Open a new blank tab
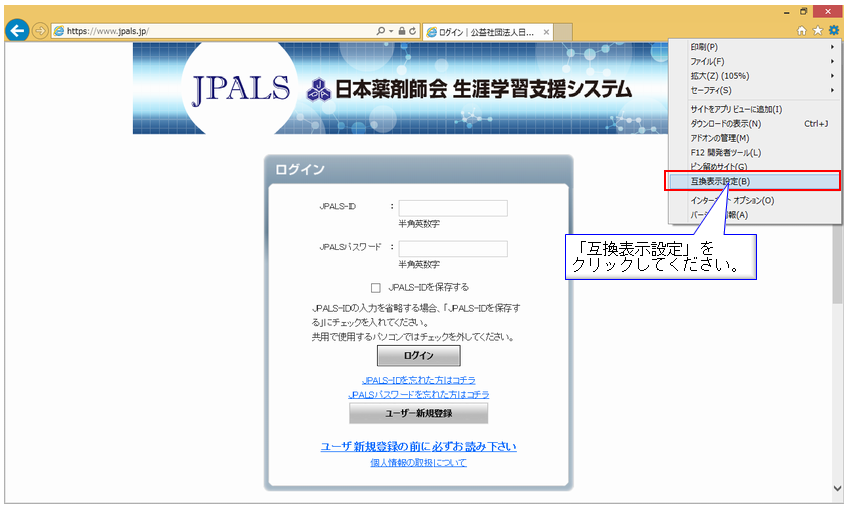850x505 pixels. (x=563, y=32)
